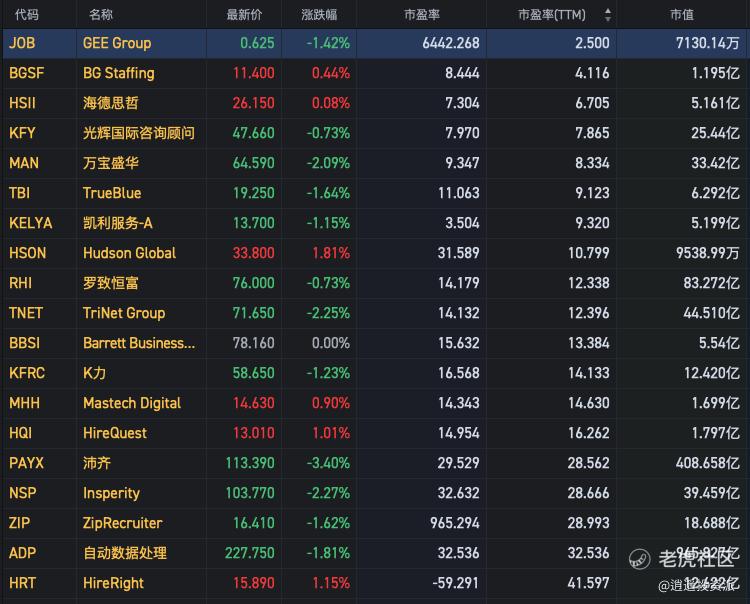Click the 名称 column header

[100, 15]
